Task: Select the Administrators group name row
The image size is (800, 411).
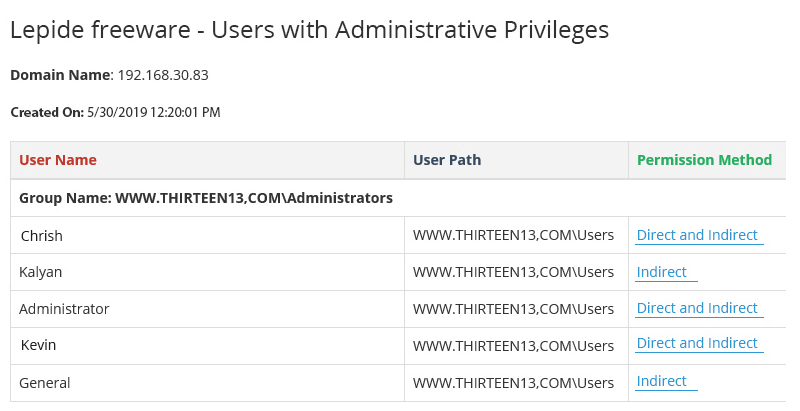Action: [x=398, y=198]
